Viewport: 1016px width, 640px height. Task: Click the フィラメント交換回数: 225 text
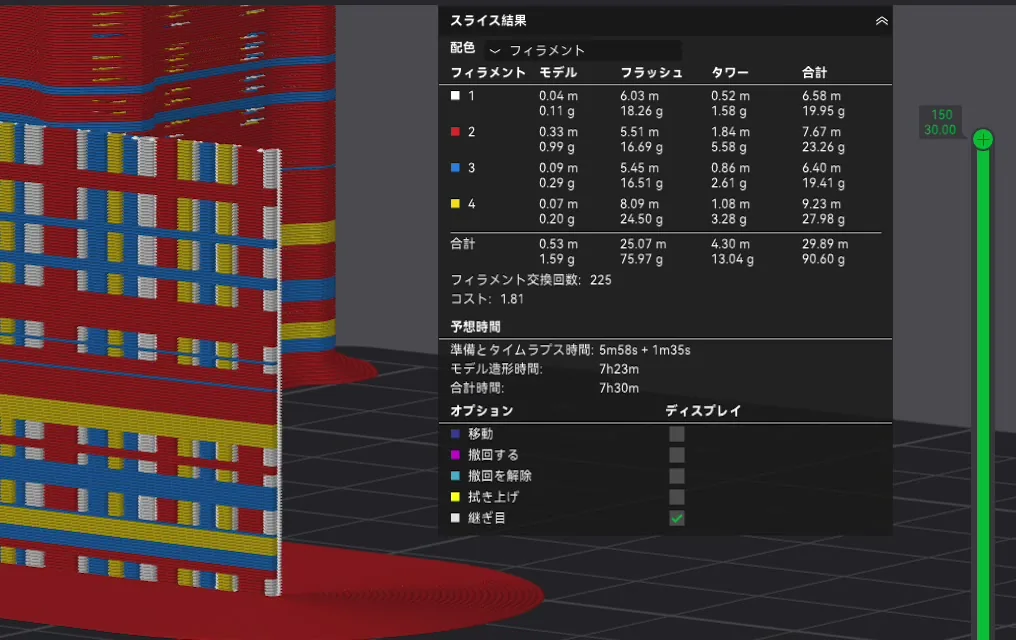531,280
